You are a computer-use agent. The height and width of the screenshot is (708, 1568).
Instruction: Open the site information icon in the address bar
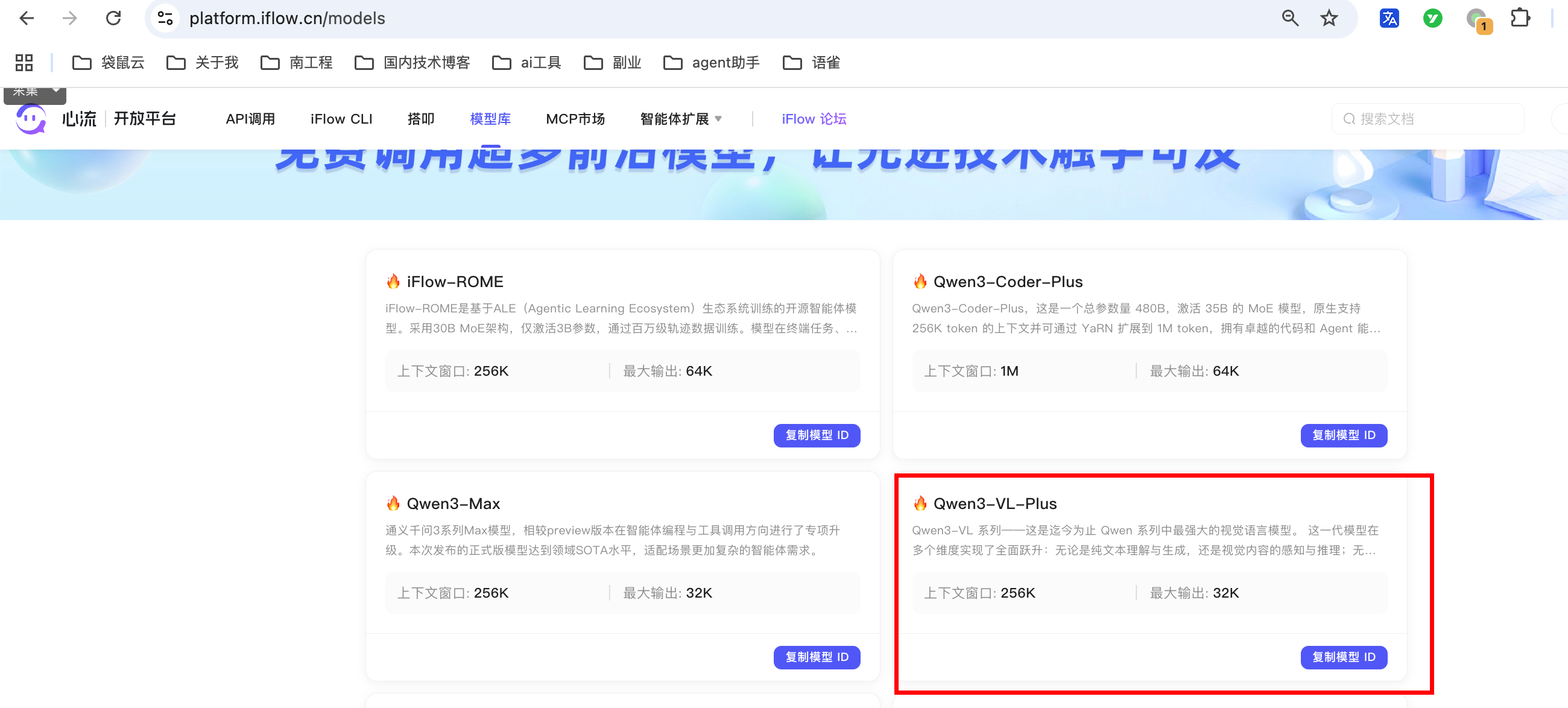click(x=166, y=18)
